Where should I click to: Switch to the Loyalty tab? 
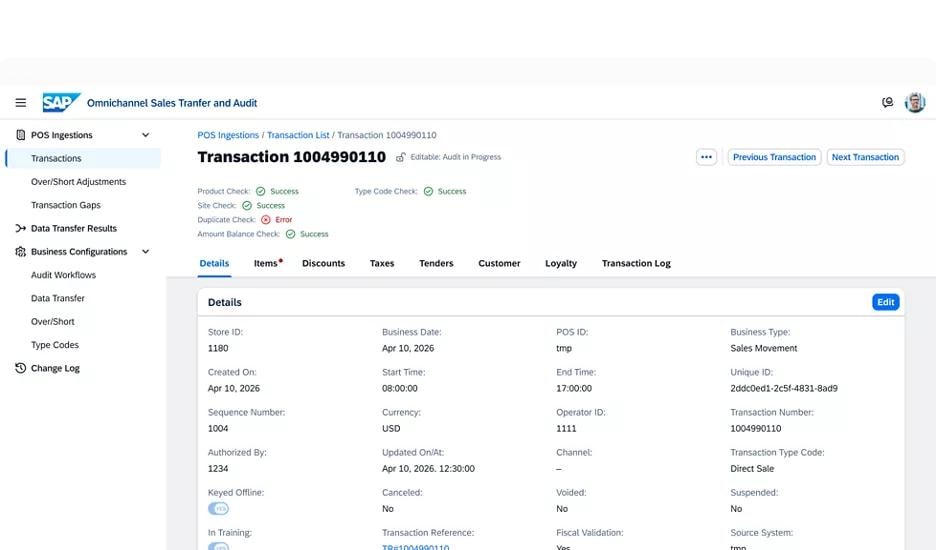point(561,263)
